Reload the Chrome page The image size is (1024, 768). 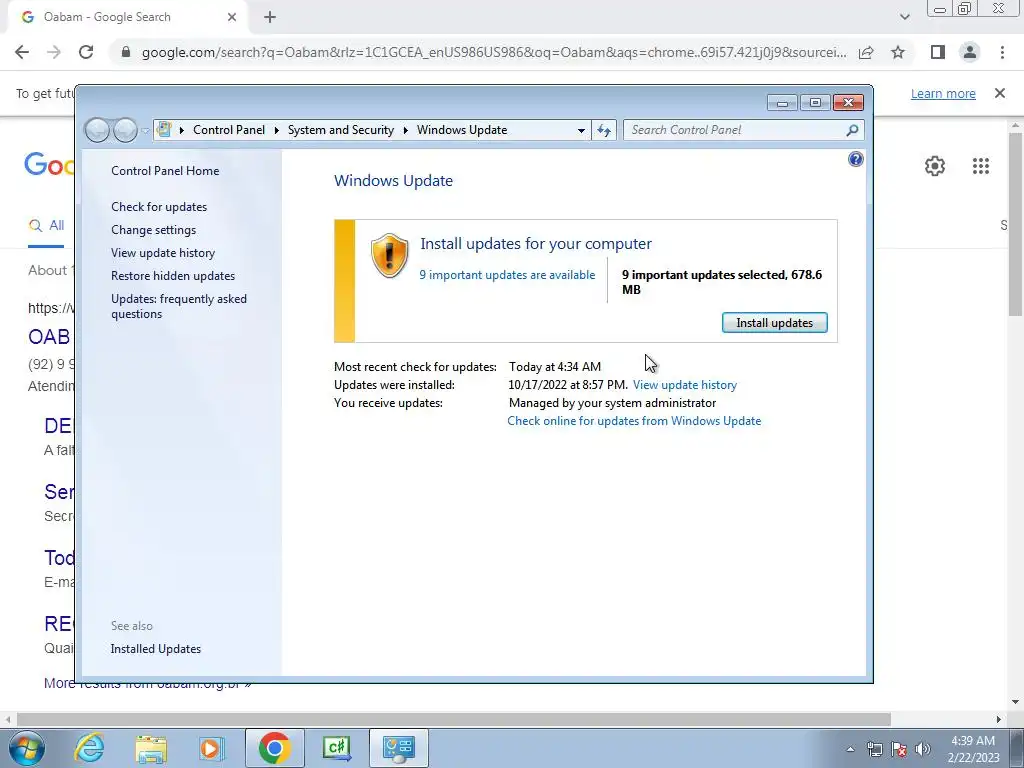(x=86, y=52)
